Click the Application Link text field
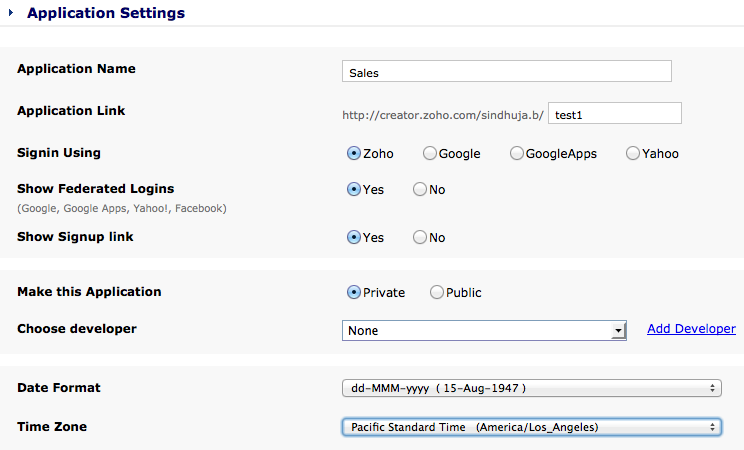Viewport: 744px width, 450px height. click(x=615, y=114)
